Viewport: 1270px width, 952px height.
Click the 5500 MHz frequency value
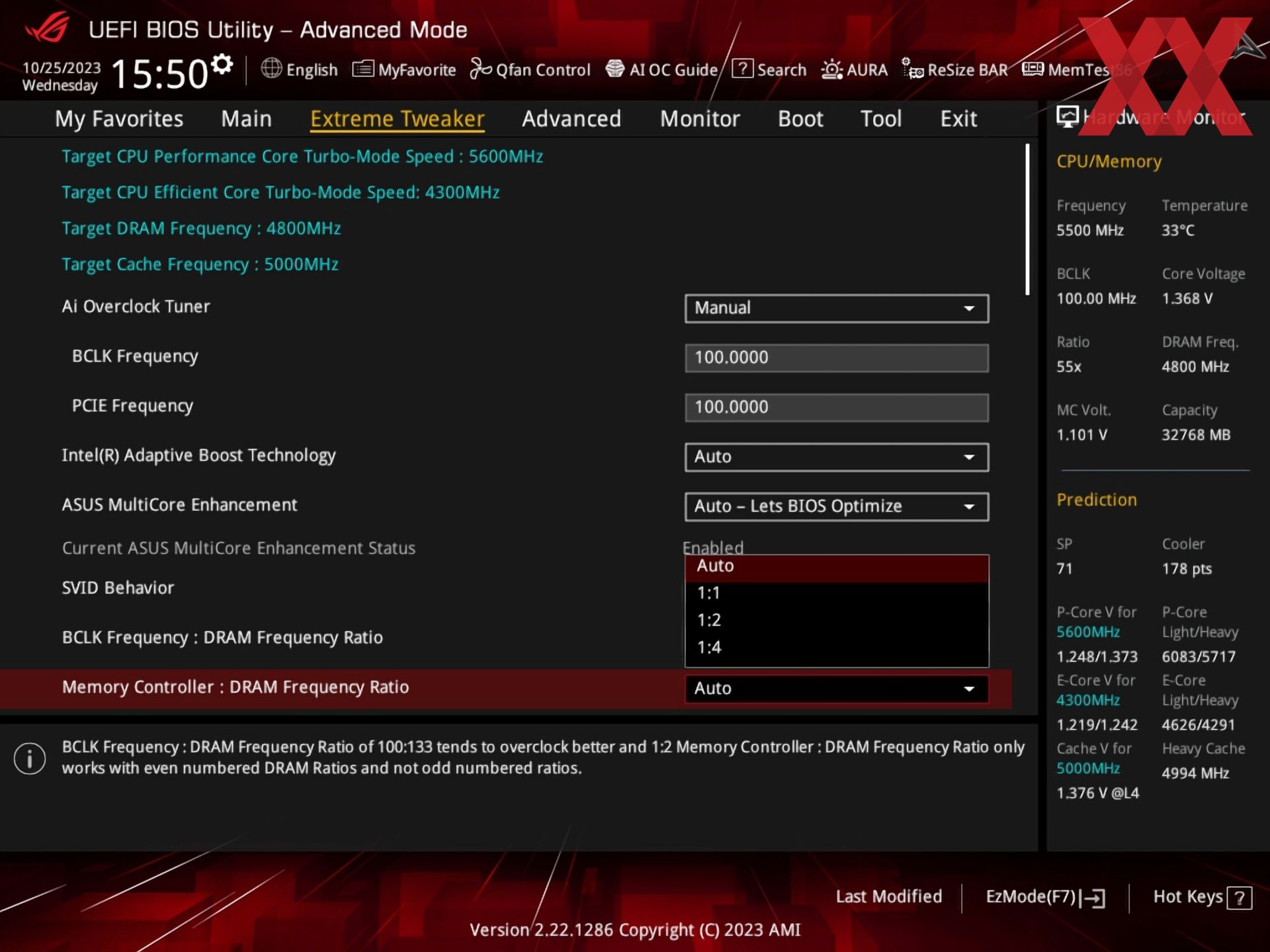1090,230
